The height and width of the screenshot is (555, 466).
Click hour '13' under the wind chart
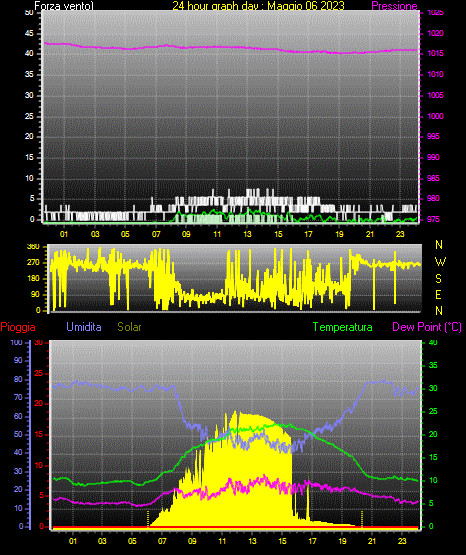[x=247, y=234]
